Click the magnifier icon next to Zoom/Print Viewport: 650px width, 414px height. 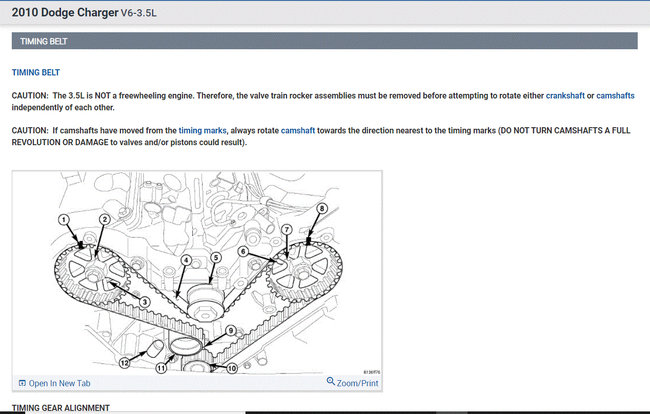331,382
